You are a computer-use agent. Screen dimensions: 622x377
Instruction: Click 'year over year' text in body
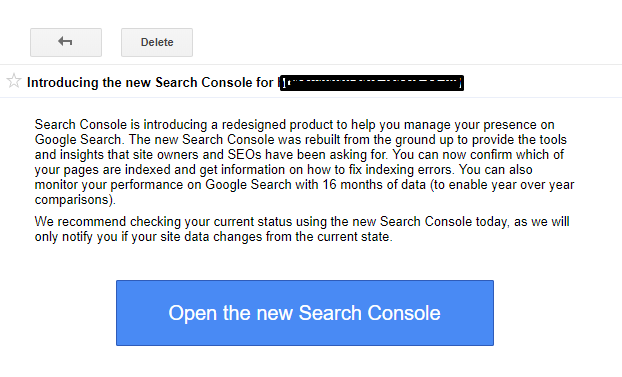533,185
